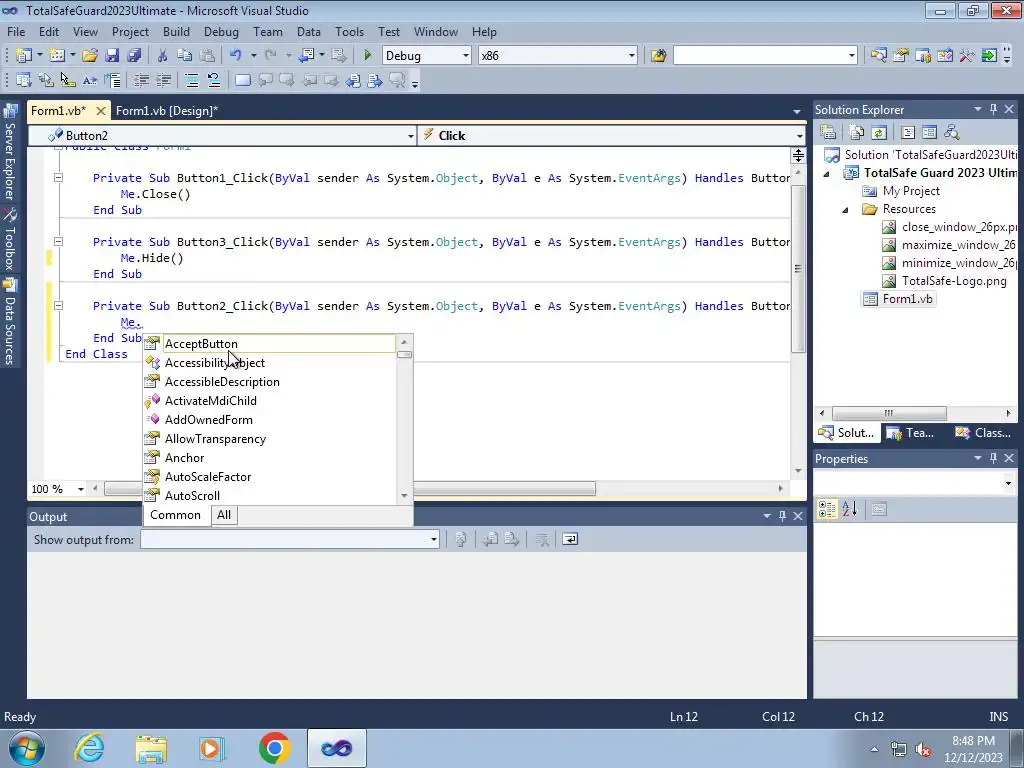
Task: Click the Open File folder icon
Action: 90,56
